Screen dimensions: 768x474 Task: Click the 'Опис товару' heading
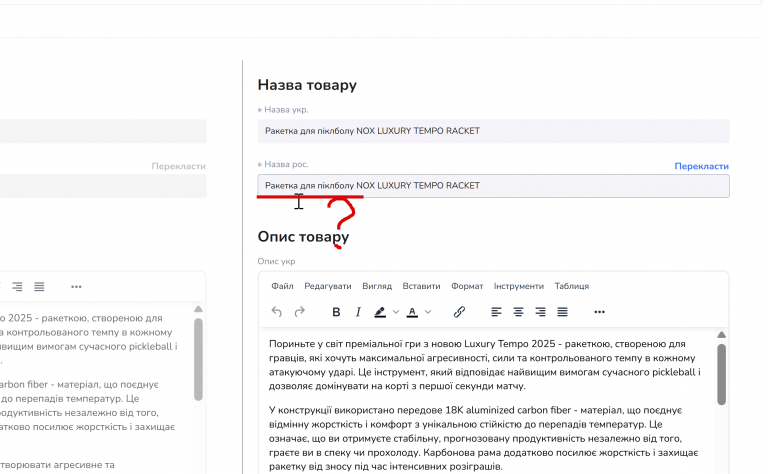pyautogui.click(x=303, y=237)
